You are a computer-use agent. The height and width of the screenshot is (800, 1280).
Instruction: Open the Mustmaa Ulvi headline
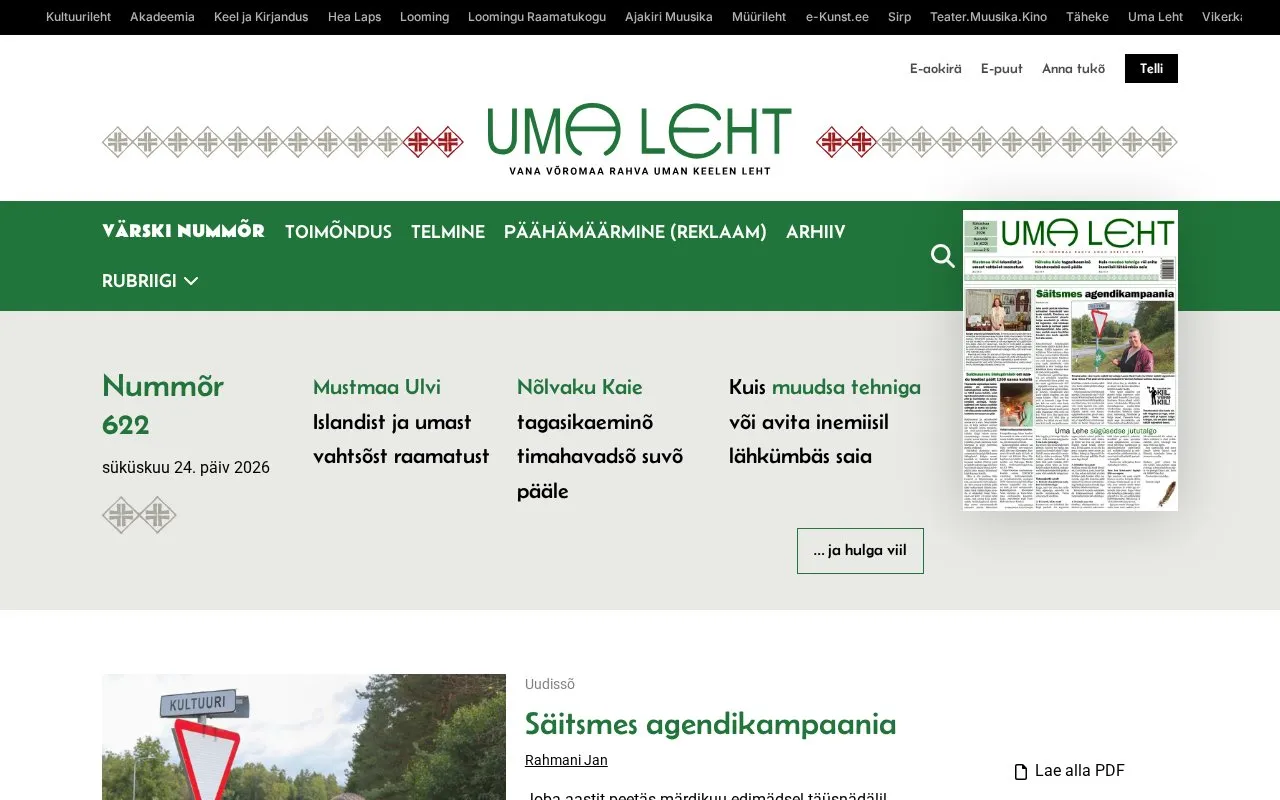[x=401, y=421]
